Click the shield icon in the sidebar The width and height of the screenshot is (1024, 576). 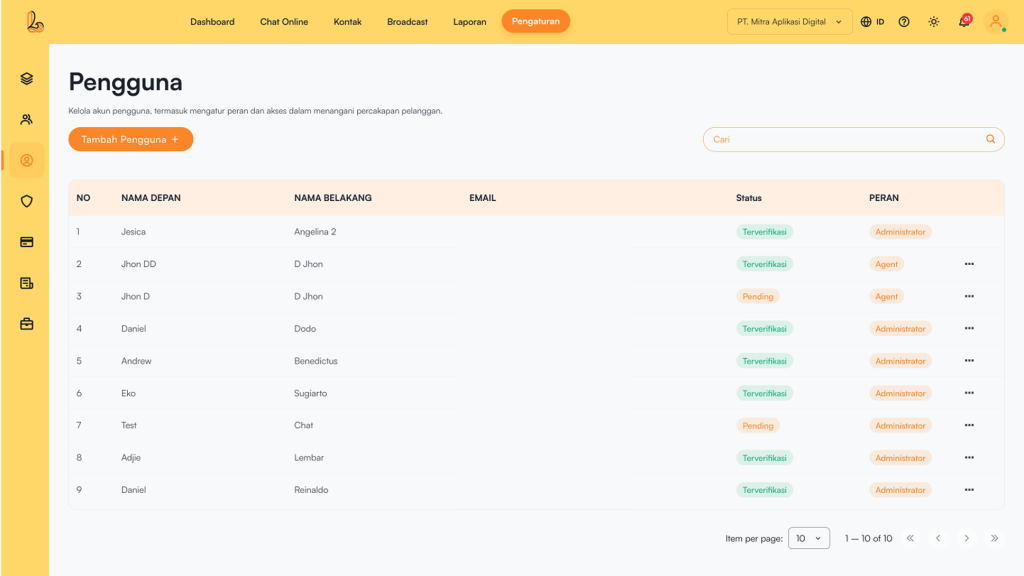[x=27, y=201]
